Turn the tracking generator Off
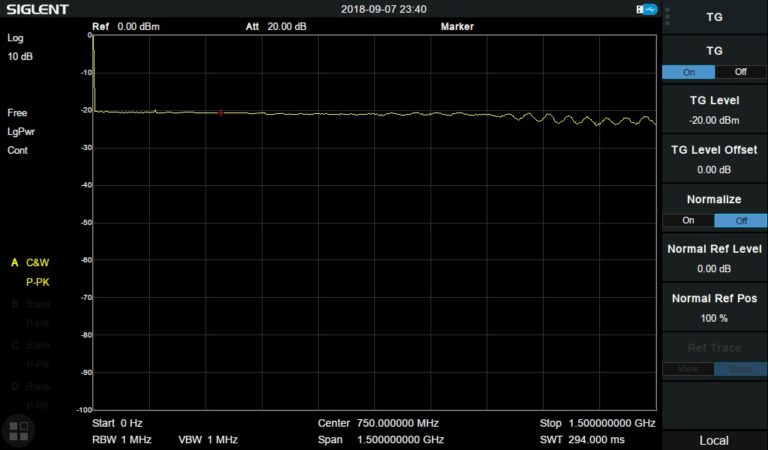Image resolution: width=768 pixels, height=450 pixels. [740, 72]
